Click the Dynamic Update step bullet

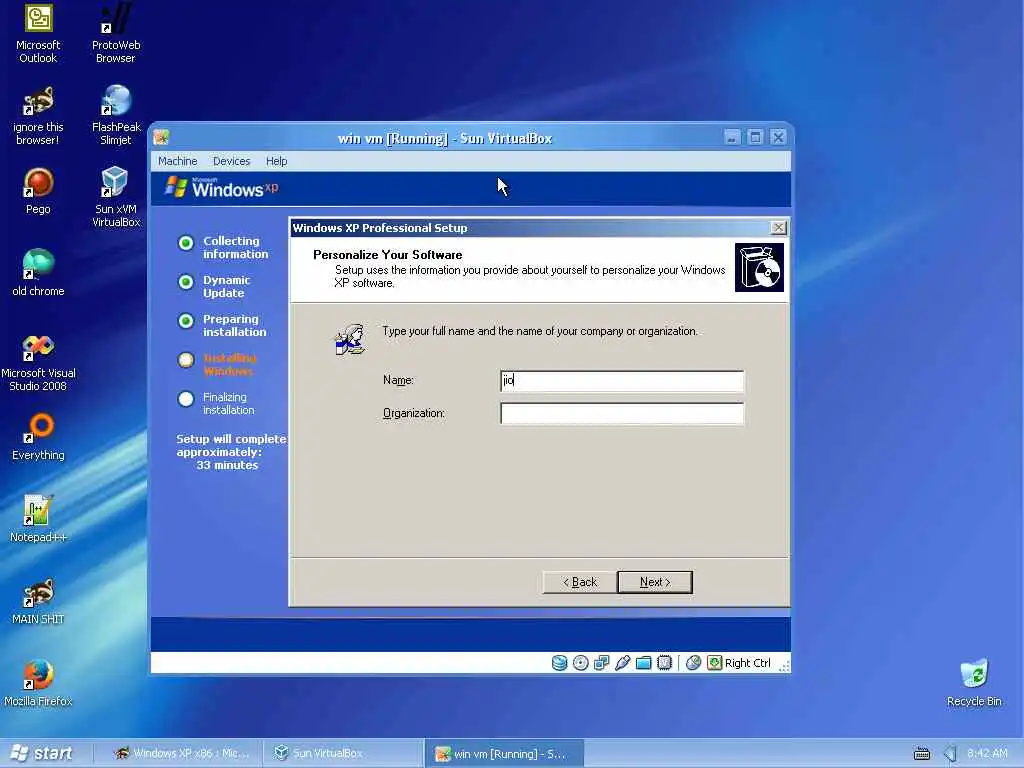point(186,282)
